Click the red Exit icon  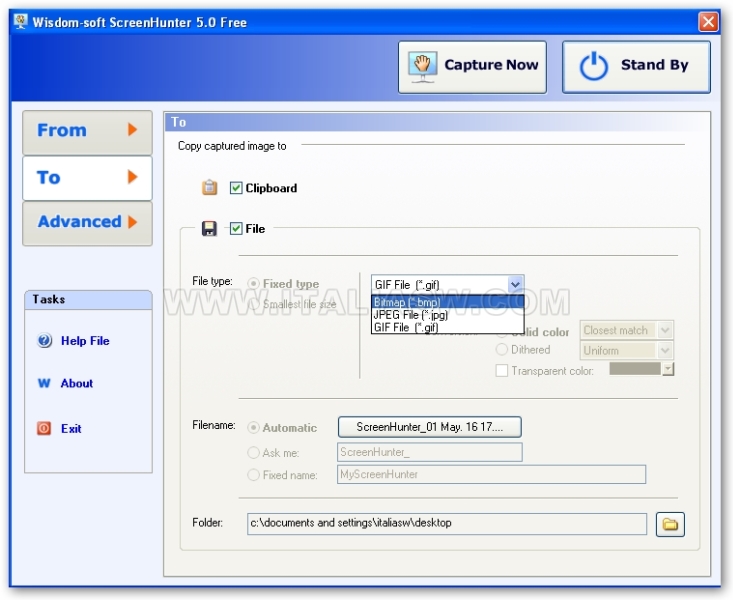[44, 428]
